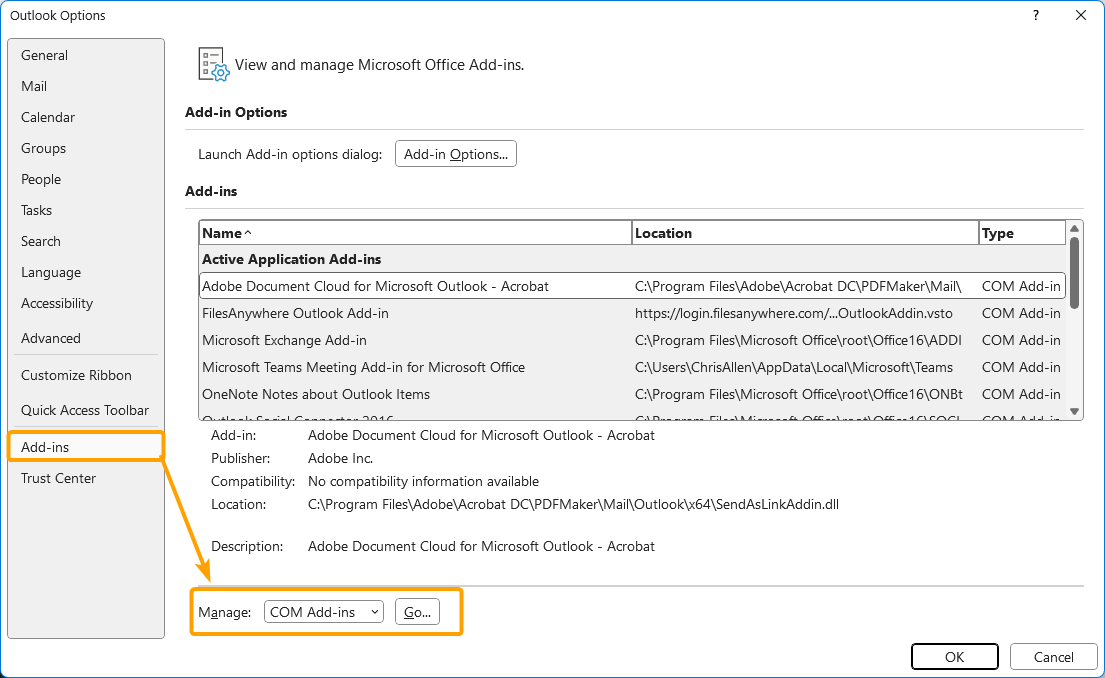Select Microsoft Exchange Add-in row
This screenshot has width=1105, height=678.
(632, 340)
